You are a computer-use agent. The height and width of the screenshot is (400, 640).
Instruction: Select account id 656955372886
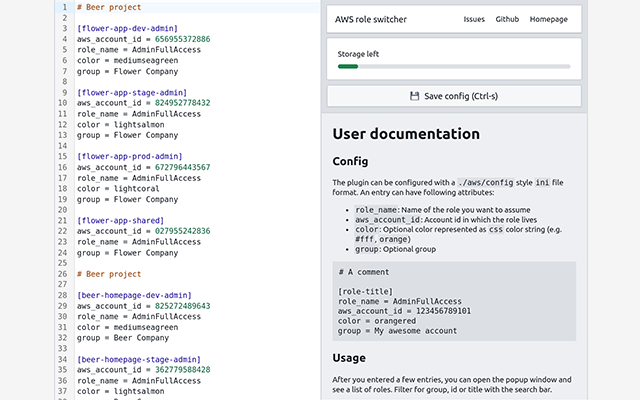(182, 39)
